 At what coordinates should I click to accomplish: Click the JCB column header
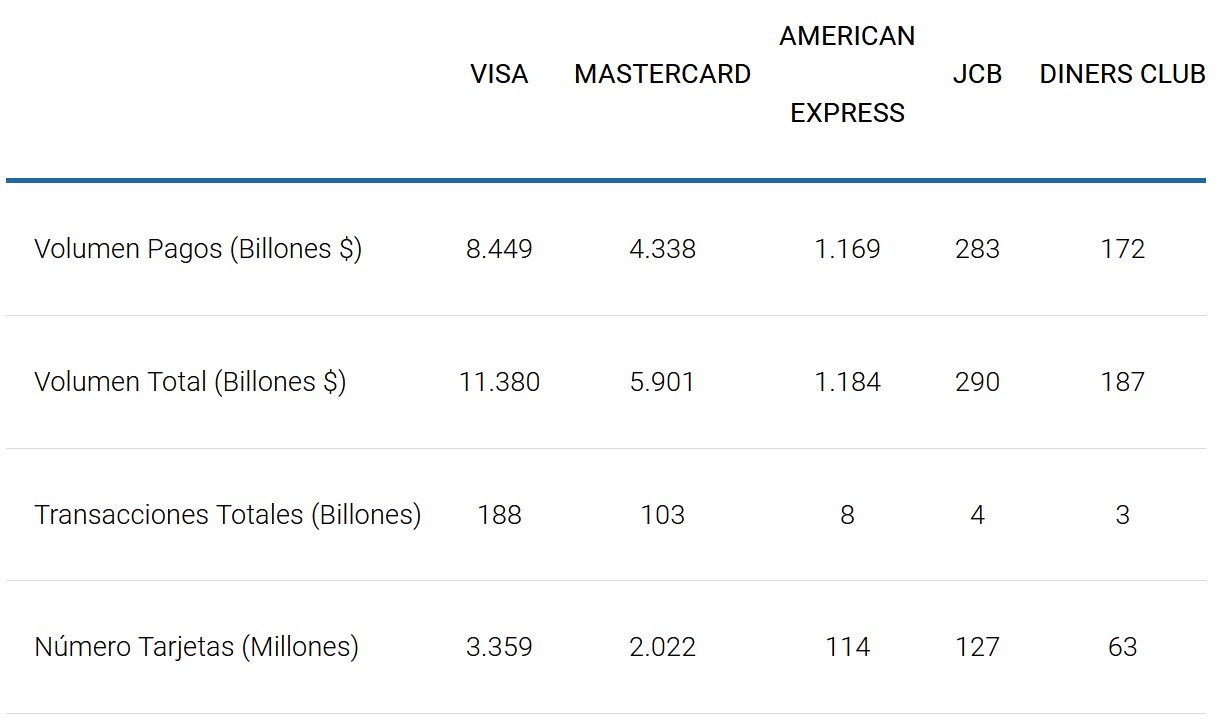pyautogui.click(x=977, y=75)
